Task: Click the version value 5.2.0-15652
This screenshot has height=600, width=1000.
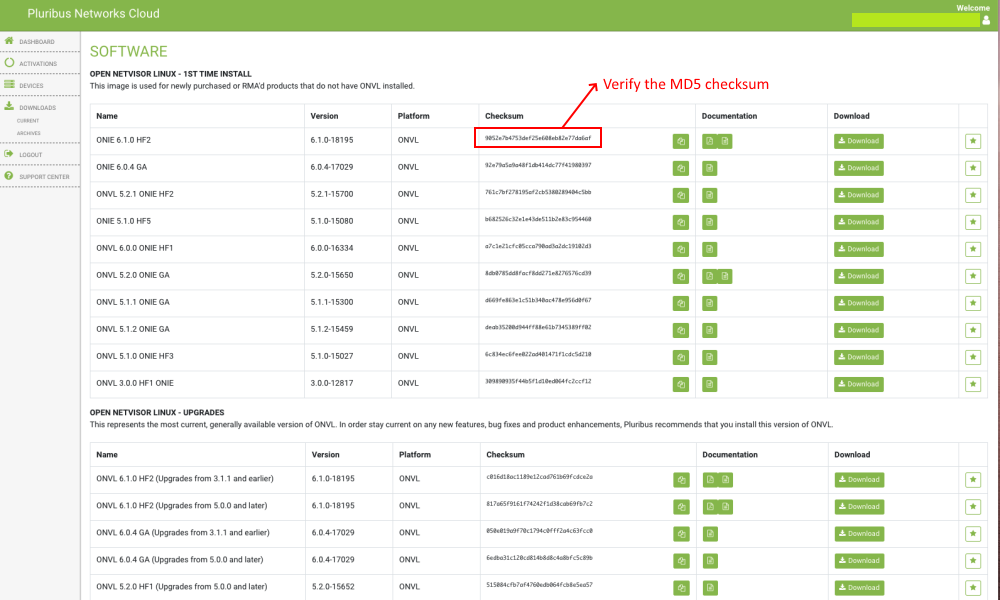Action: coord(333,587)
